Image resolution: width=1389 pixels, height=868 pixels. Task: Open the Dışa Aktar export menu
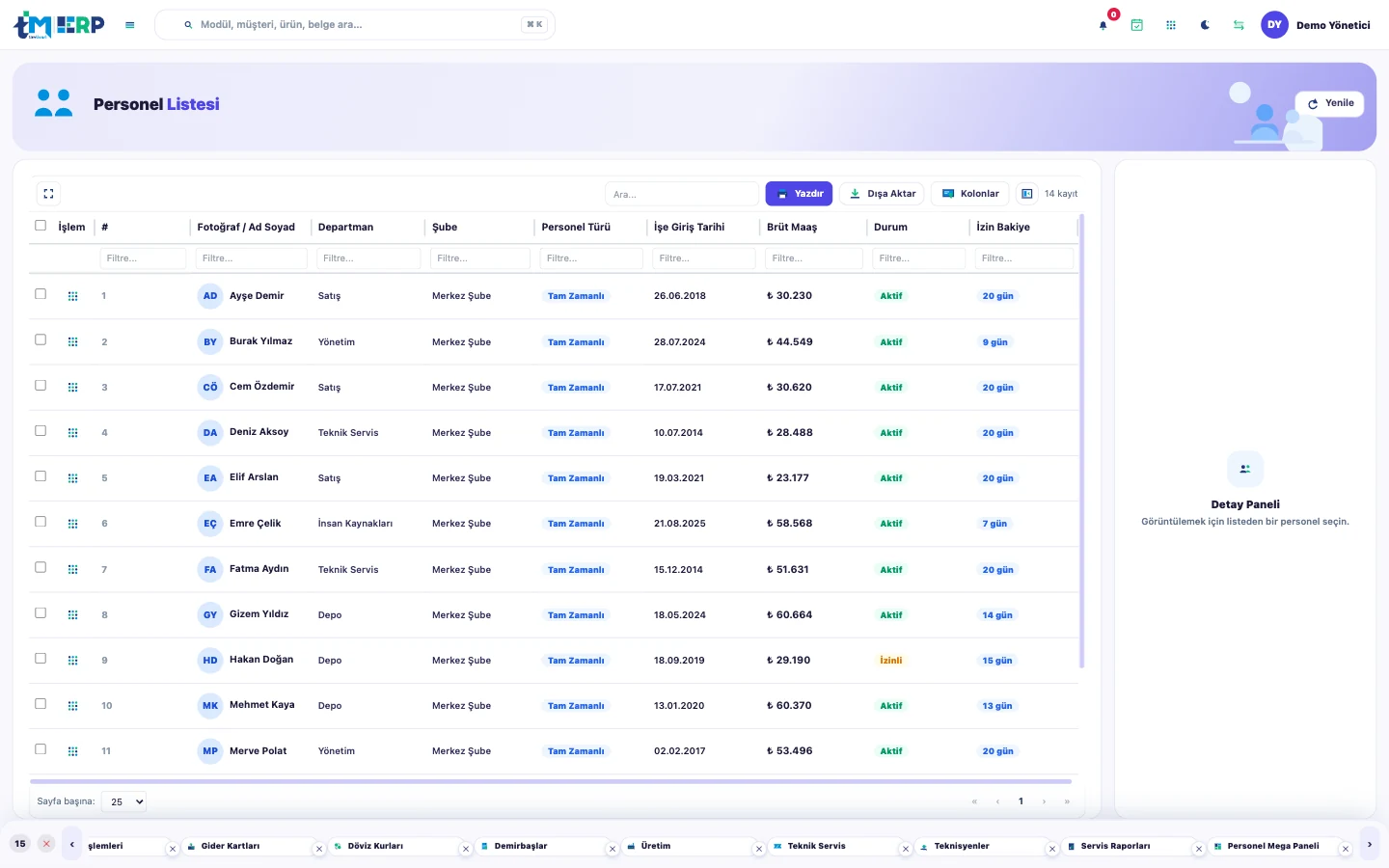pyautogui.click(x=883, y=194)
